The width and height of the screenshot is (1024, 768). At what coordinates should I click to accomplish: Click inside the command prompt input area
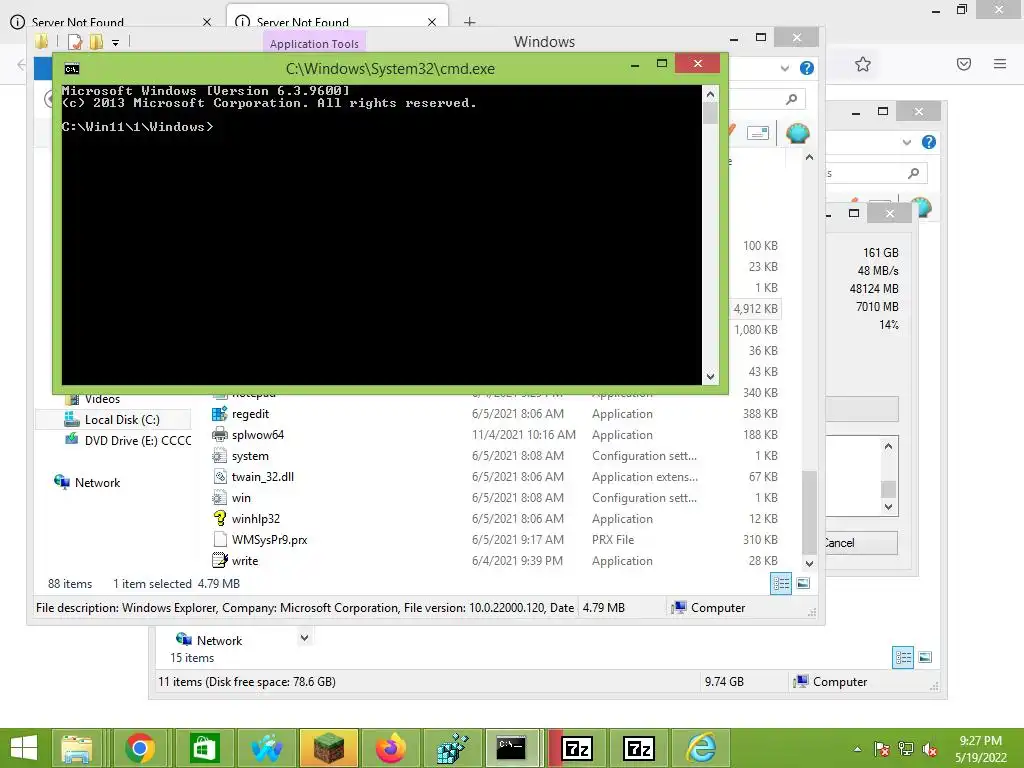tap(382, 235)
